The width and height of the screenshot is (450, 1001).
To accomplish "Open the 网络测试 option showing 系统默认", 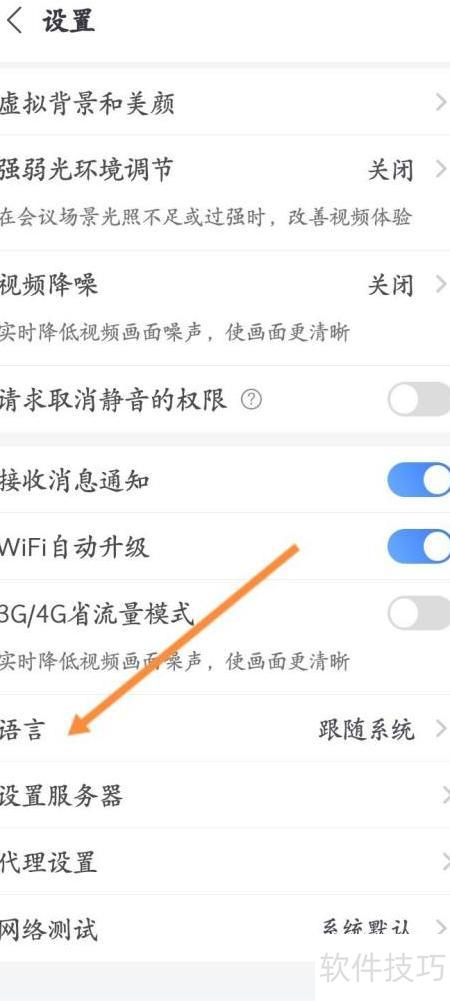I will coord(225,928).
